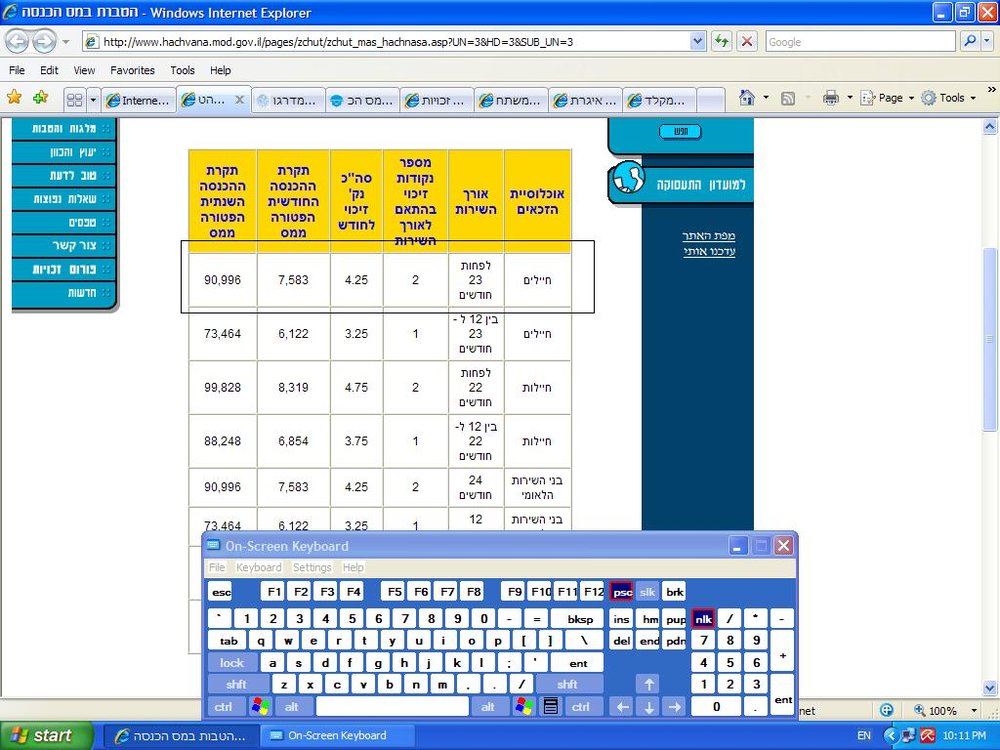Open the מפת האתר site map link

[x=709, y=236]
